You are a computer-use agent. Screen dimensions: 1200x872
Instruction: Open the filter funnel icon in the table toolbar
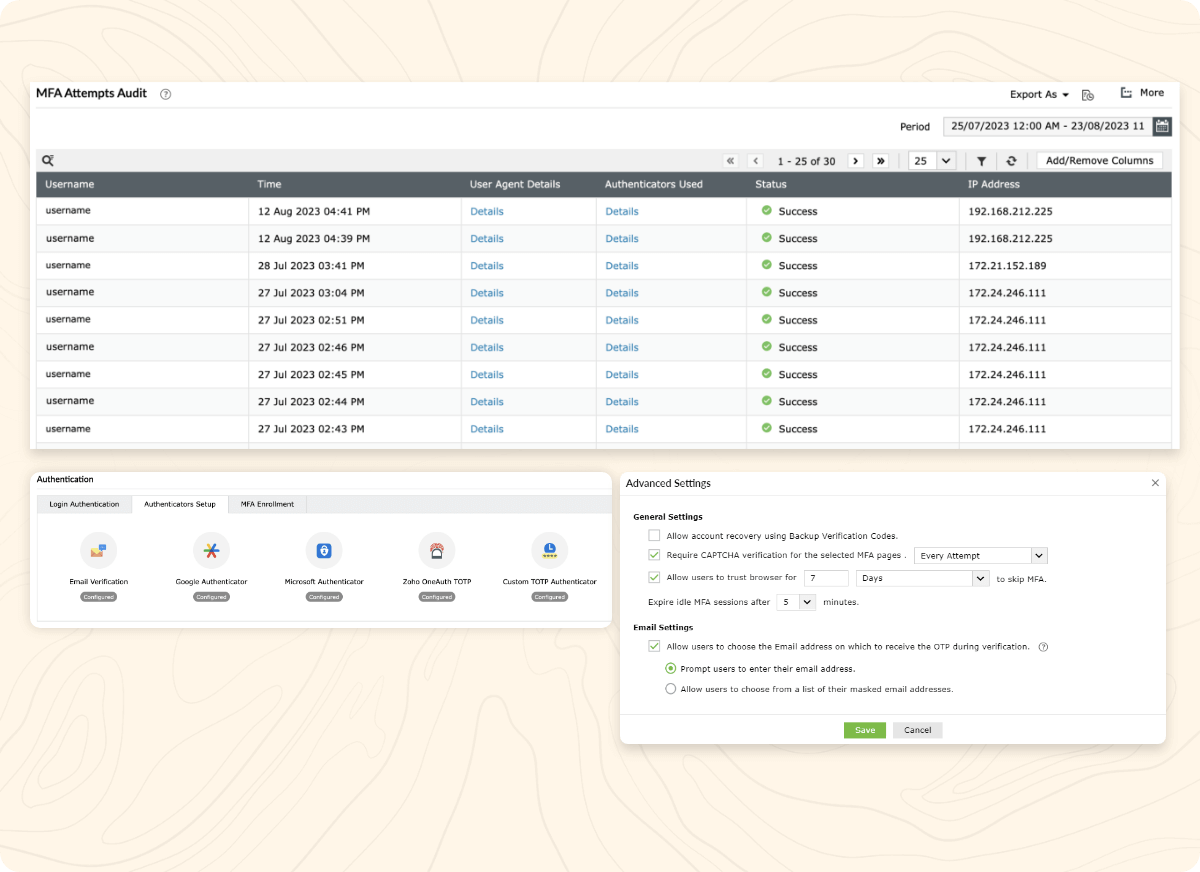981,160
